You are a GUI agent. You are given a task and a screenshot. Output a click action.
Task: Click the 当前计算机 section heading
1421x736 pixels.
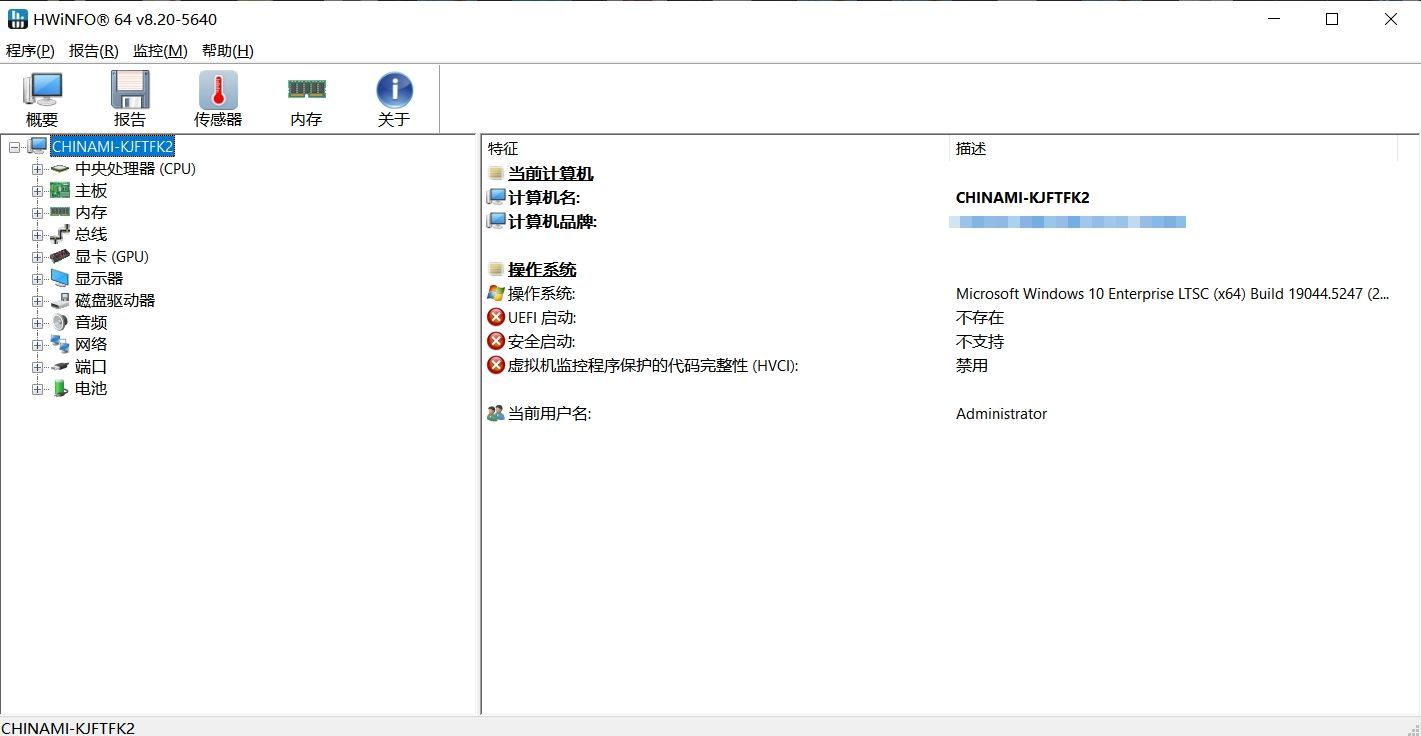(x=551, y=174)
